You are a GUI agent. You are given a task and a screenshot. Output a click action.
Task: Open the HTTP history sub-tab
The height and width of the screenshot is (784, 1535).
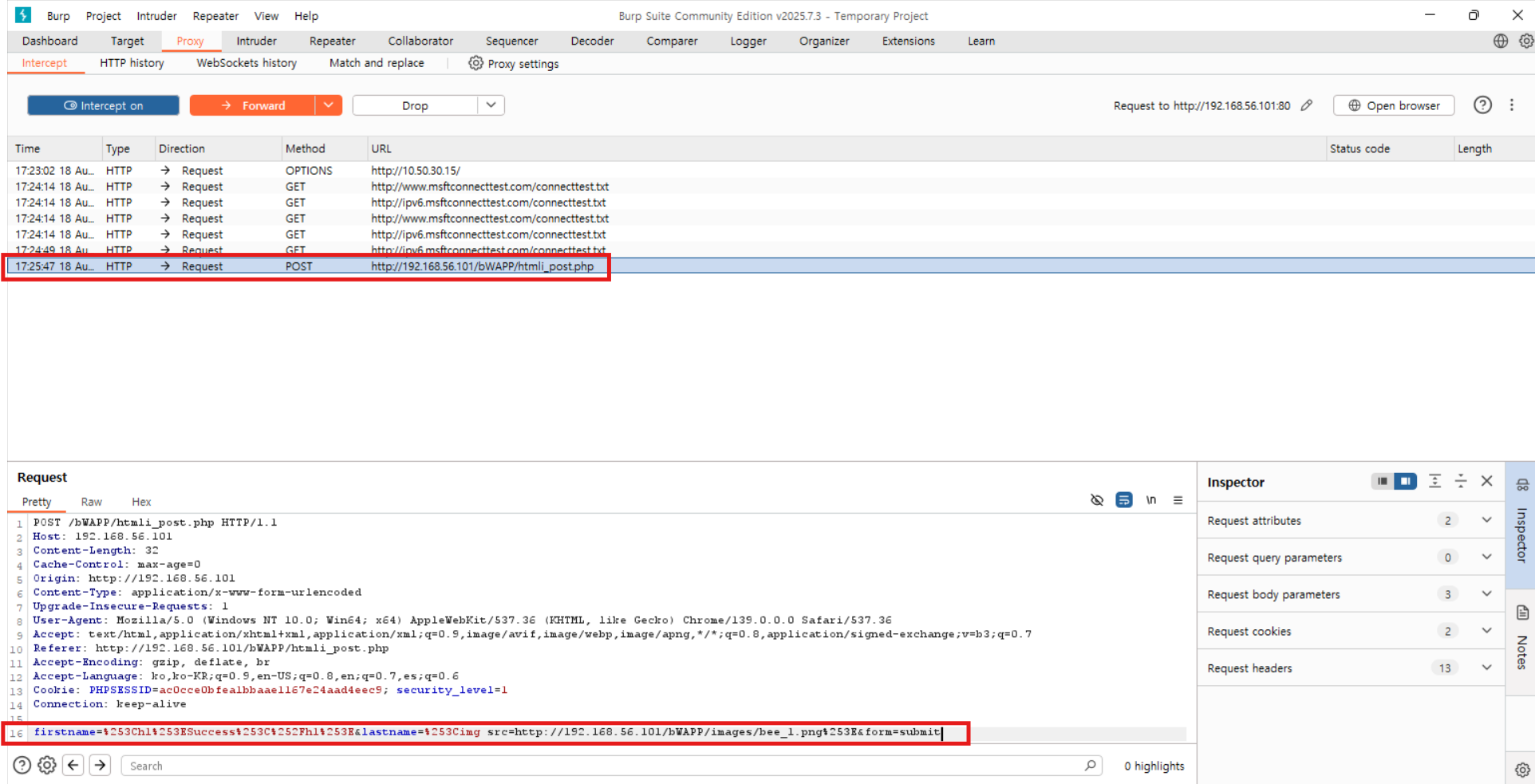(x=132, y=63)
